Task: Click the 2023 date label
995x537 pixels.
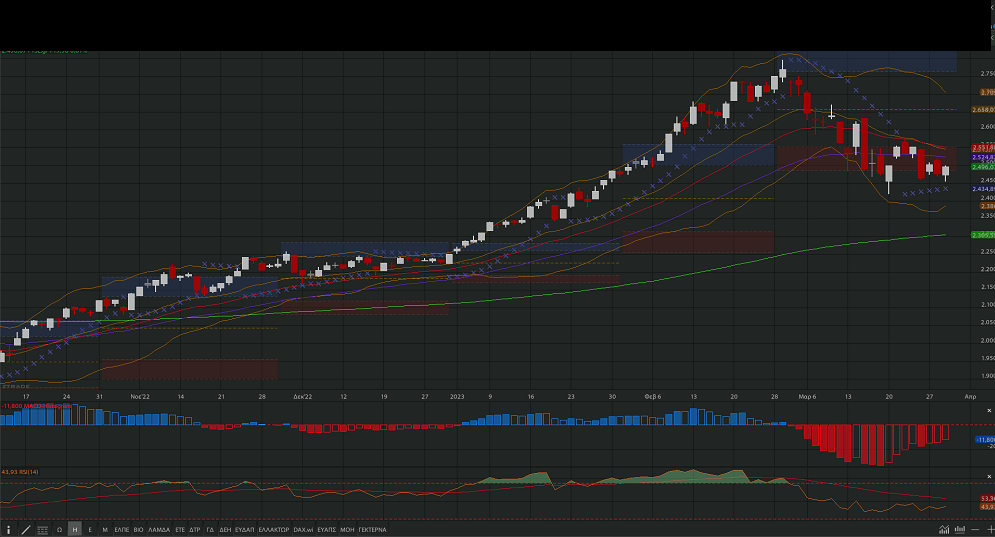Action: click(x=457, y=396)
